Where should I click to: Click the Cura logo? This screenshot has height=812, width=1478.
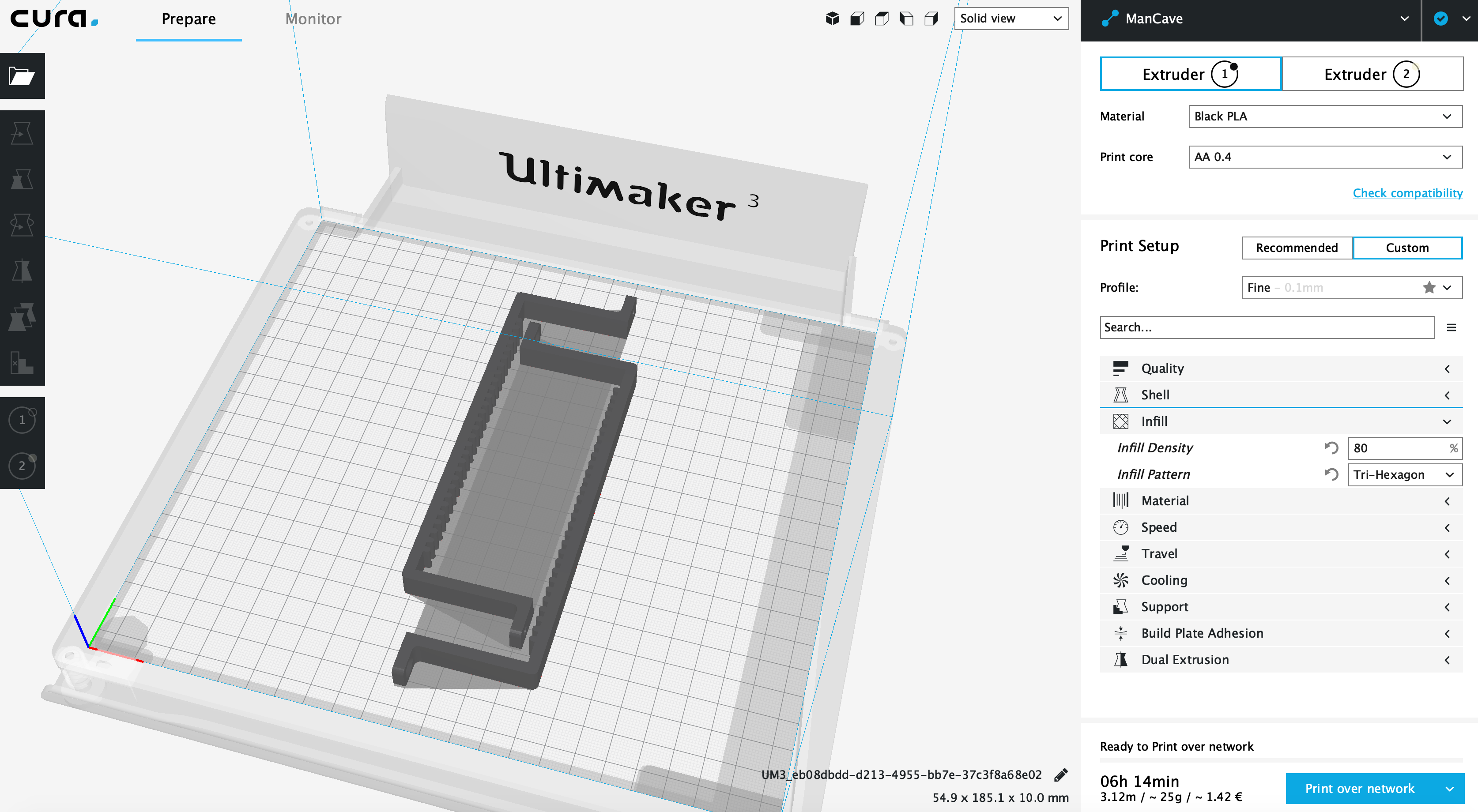[54, 19]
